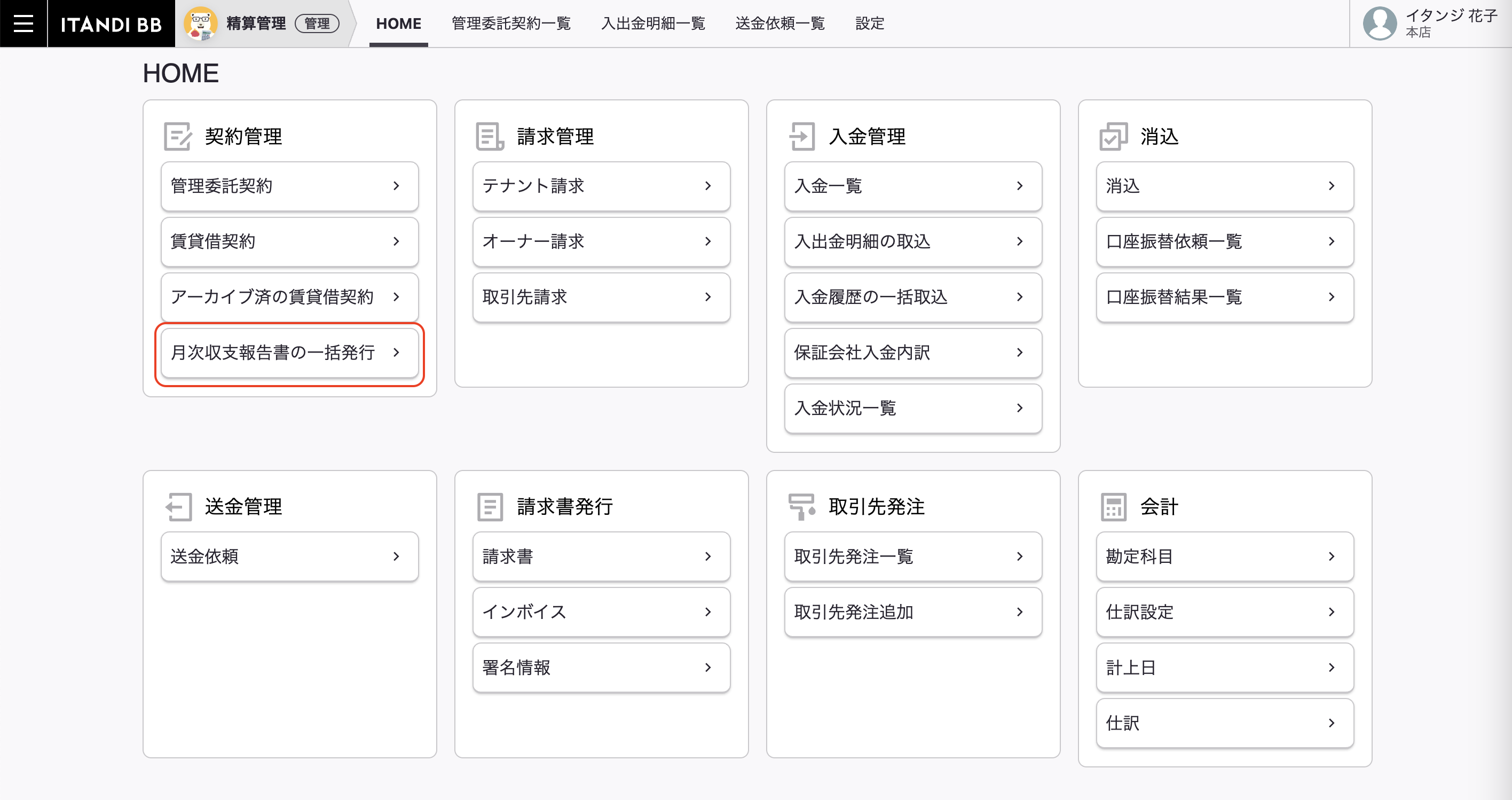Image resolution: width=1512 pixels, height=800 pixels.
Task: Click the 取引先発注 paint roller icon
Action: click(802, 506)
